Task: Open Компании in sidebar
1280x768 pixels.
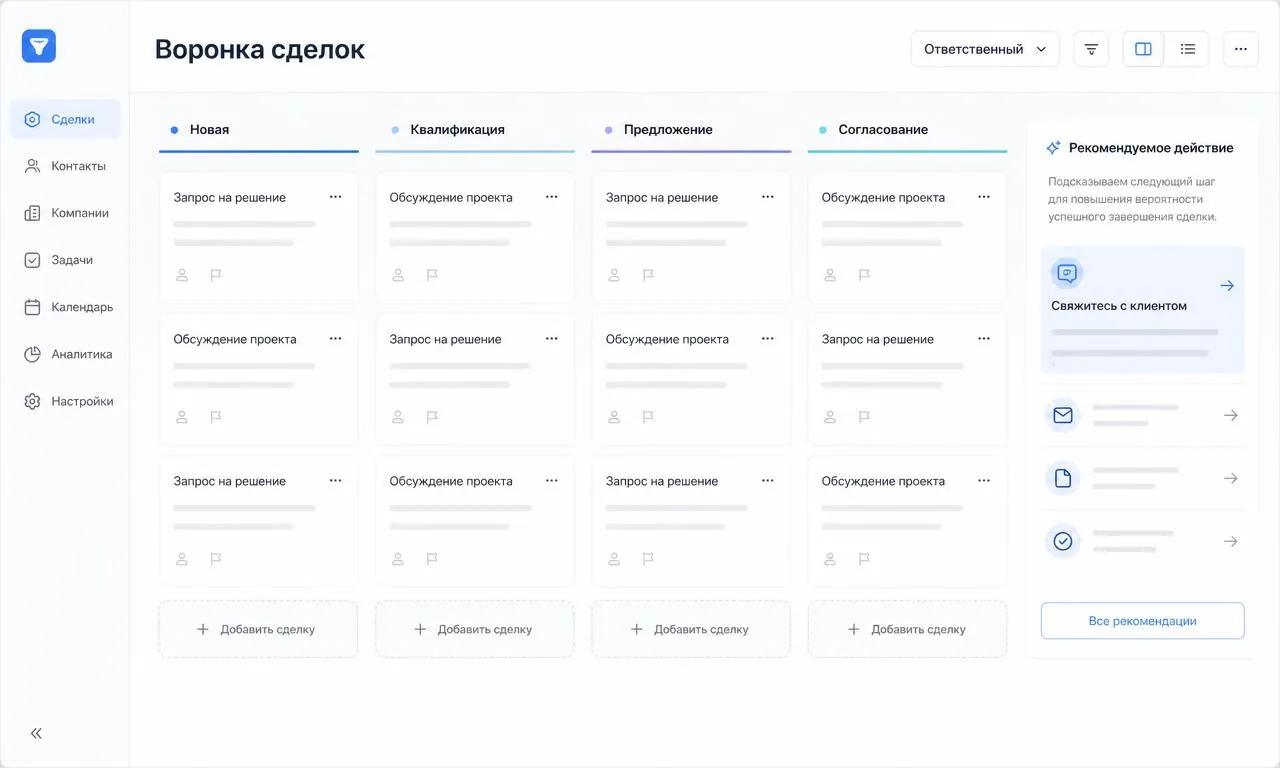Action: pyautogui.click(x=65, y=213)
